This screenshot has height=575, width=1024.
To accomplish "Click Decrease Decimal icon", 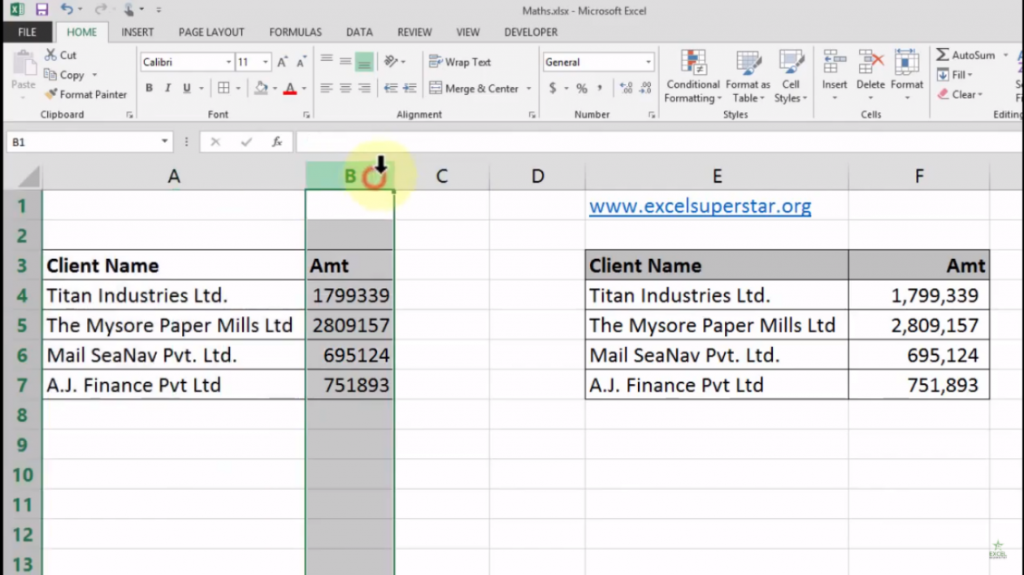I will coord(646,88).
